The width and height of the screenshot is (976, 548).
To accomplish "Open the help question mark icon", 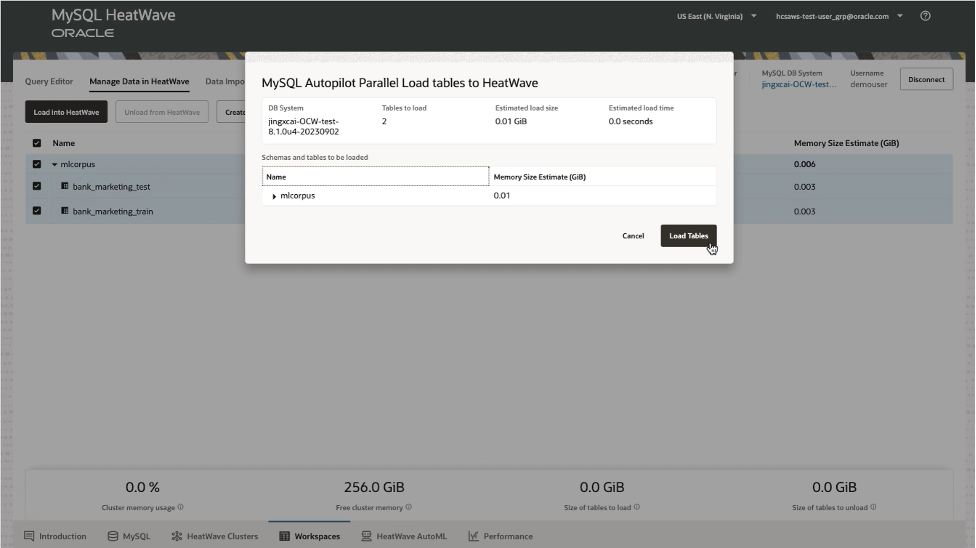I will (926, 16).
